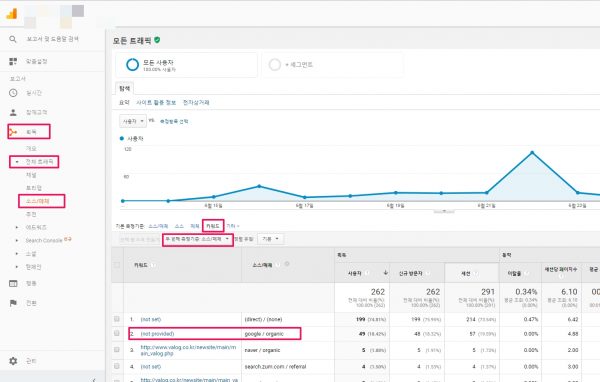Click Add Segment box
This screenshot has height=382, width=600.
[332, 65]
